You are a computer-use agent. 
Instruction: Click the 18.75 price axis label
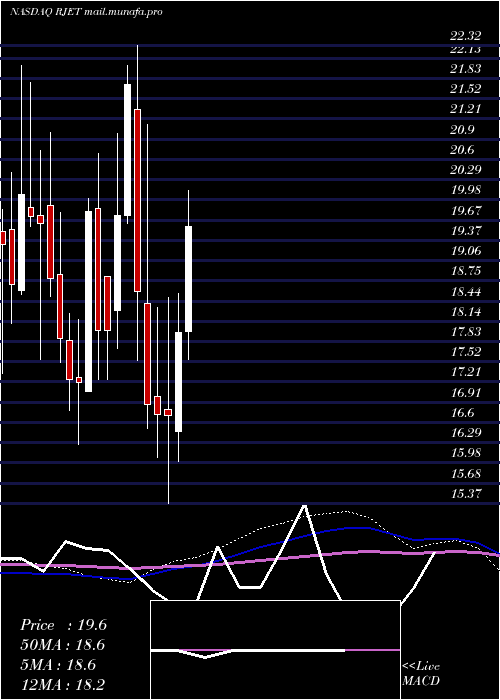(465, 271)
